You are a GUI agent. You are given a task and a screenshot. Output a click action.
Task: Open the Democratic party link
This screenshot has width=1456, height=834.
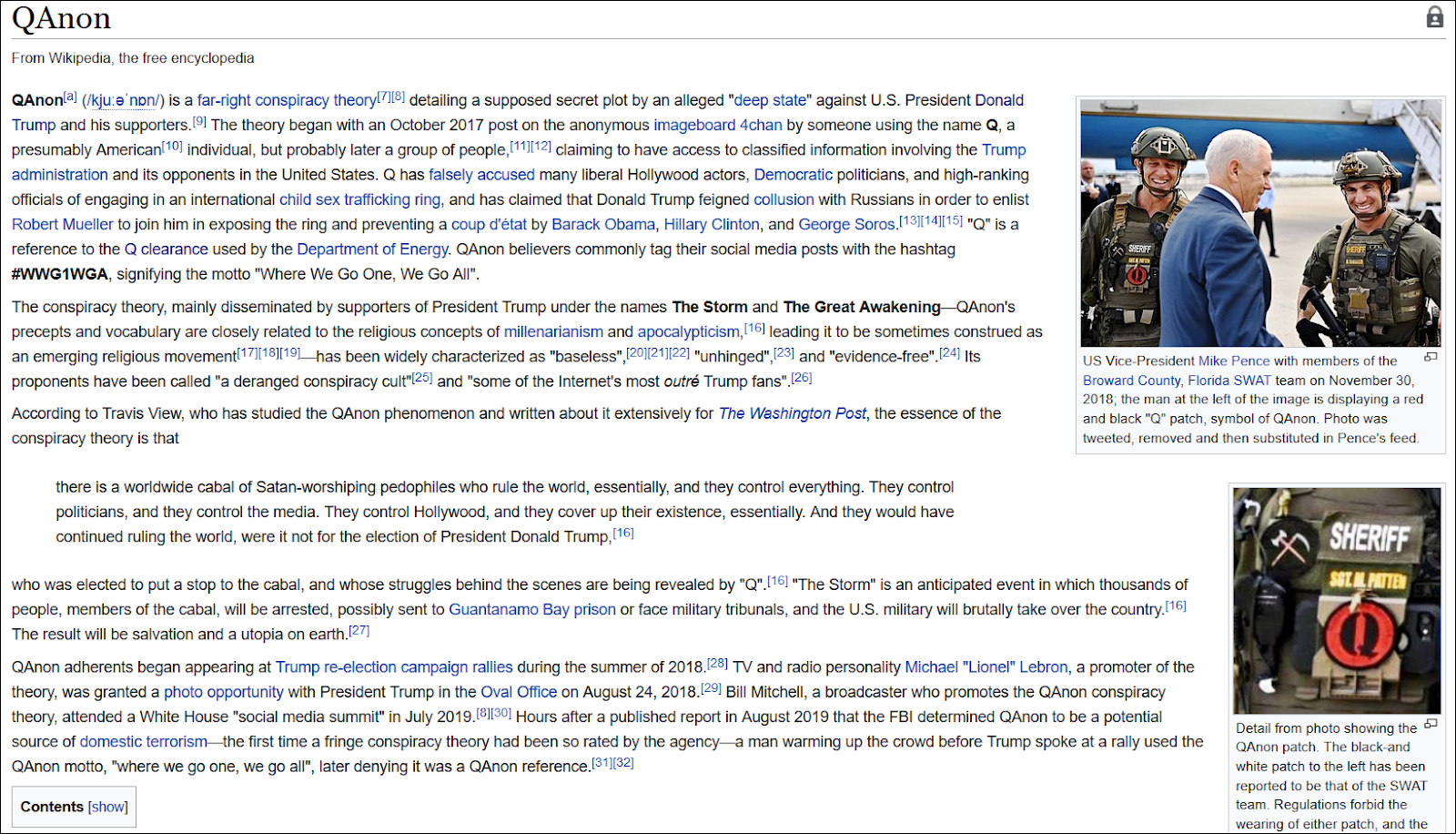coord(793,174)
